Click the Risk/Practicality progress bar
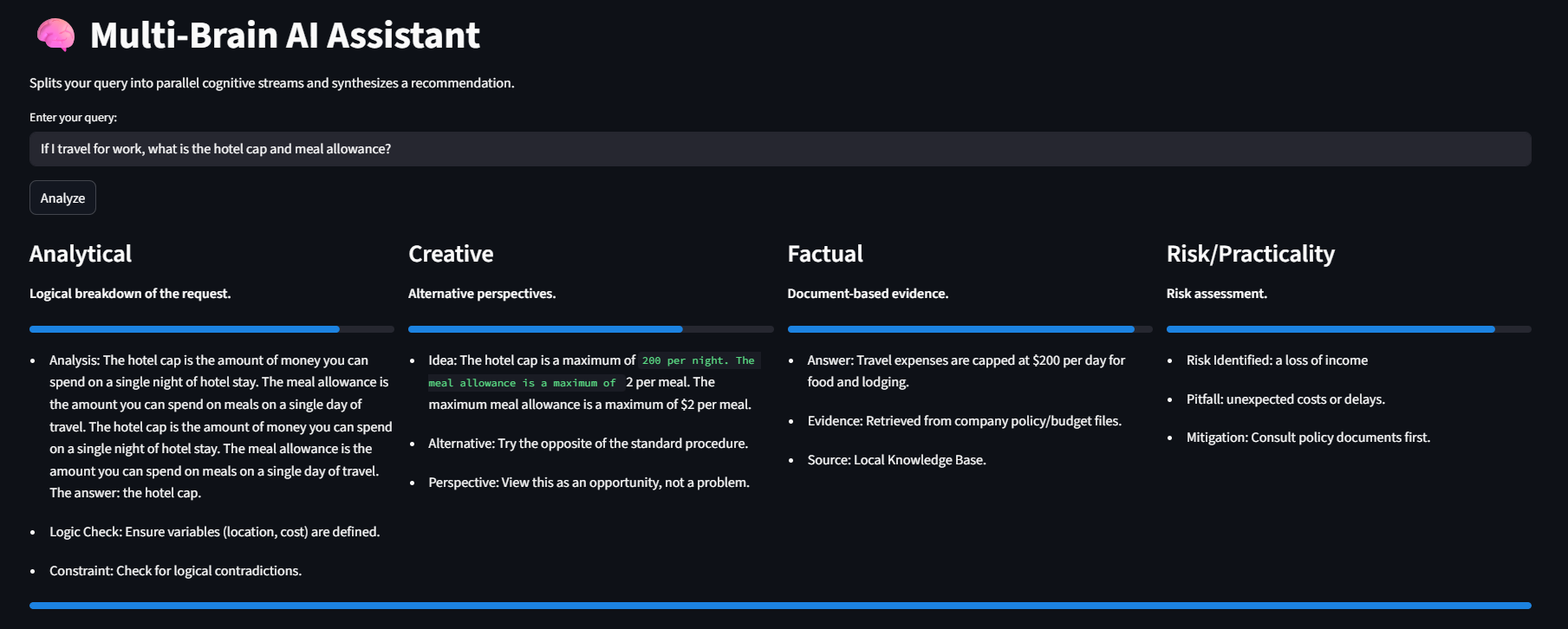The image size is (1568, 629). click(1349, 329)
